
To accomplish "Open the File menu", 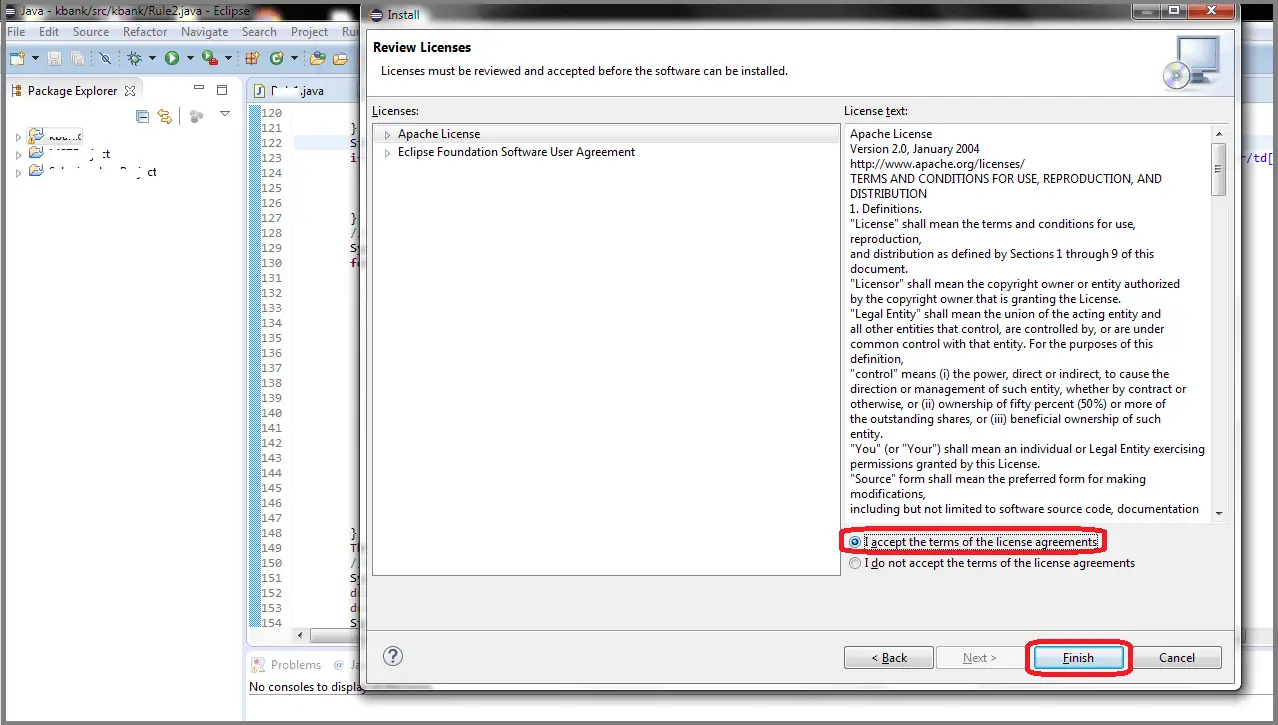I will pyautogui.click(x=16, y=32).
